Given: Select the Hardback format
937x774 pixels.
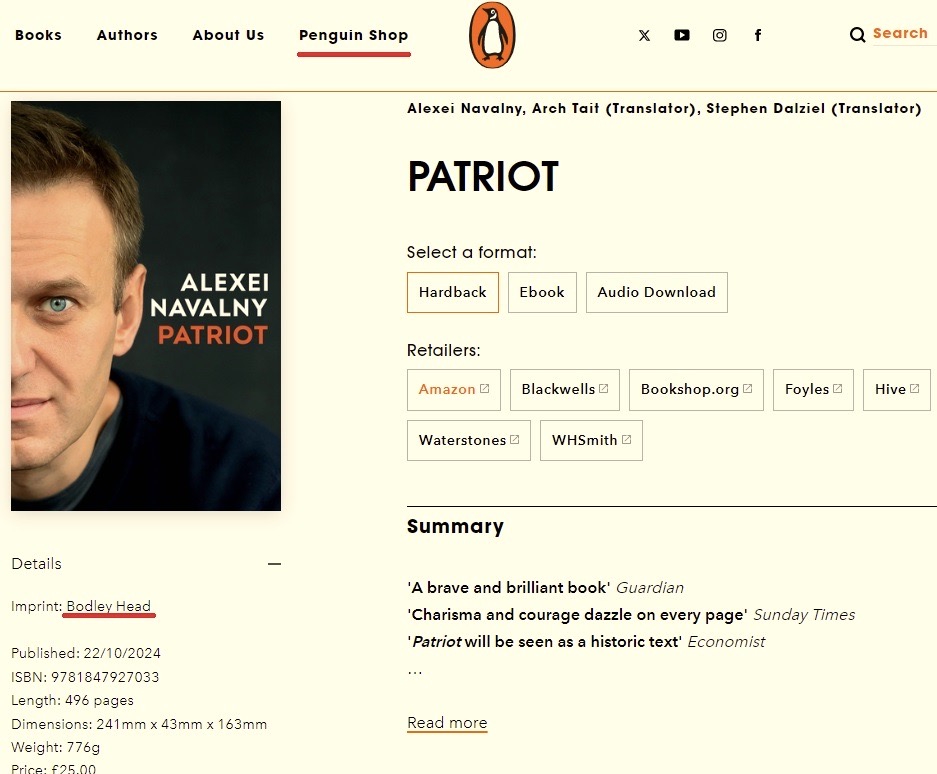Looking at the screenshot, I should pyautogui.click(x=453, y=292).
